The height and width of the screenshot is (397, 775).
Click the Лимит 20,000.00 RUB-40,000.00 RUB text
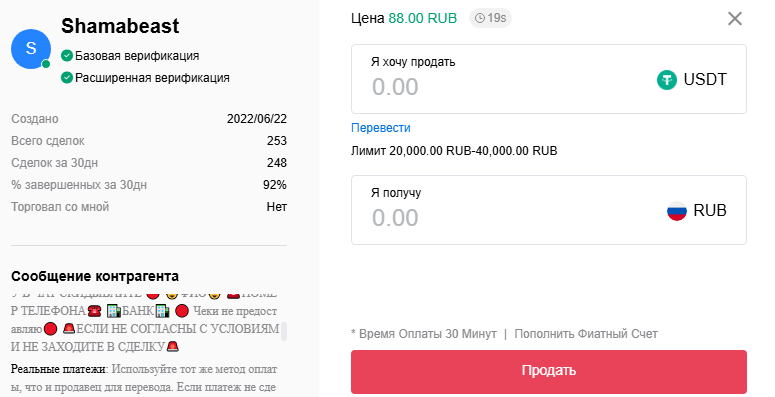tap(454, 151)
